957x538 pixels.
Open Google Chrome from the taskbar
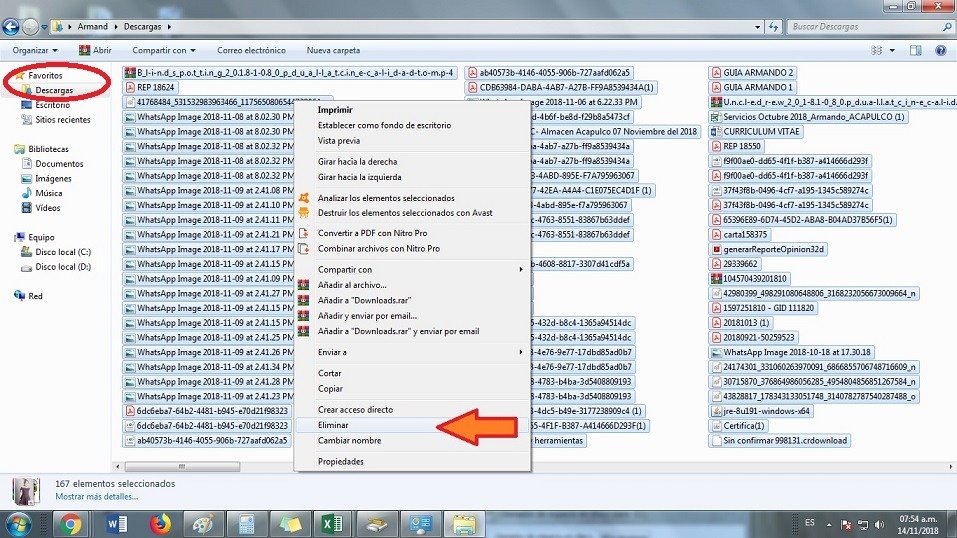point(70,523)
